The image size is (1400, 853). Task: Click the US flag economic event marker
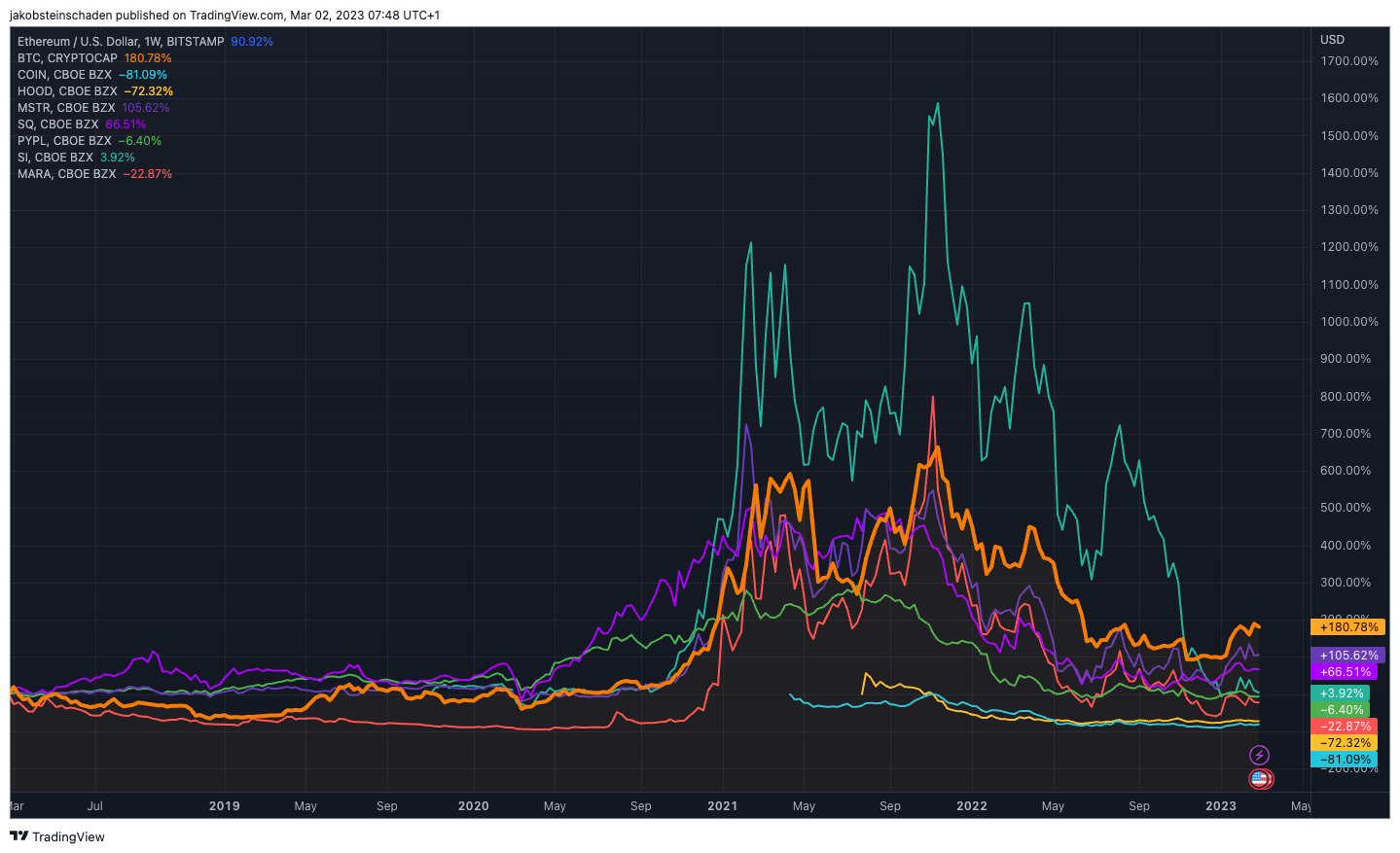1259,778
